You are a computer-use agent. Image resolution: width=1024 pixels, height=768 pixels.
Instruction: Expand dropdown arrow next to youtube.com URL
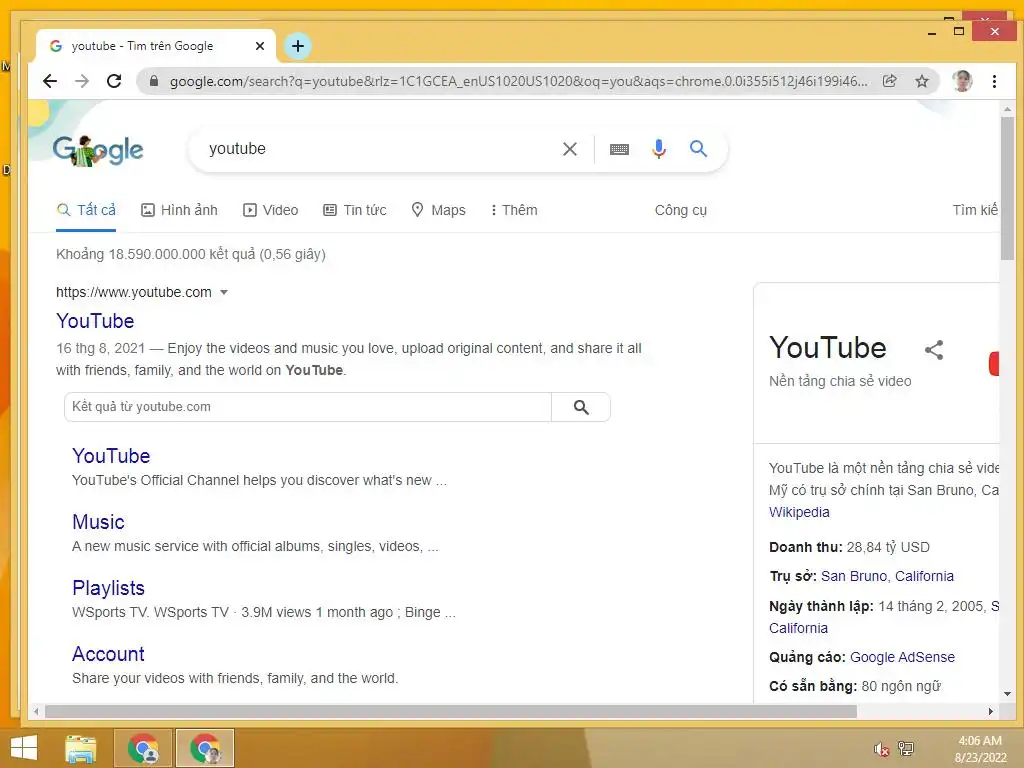tap(224, 293)
